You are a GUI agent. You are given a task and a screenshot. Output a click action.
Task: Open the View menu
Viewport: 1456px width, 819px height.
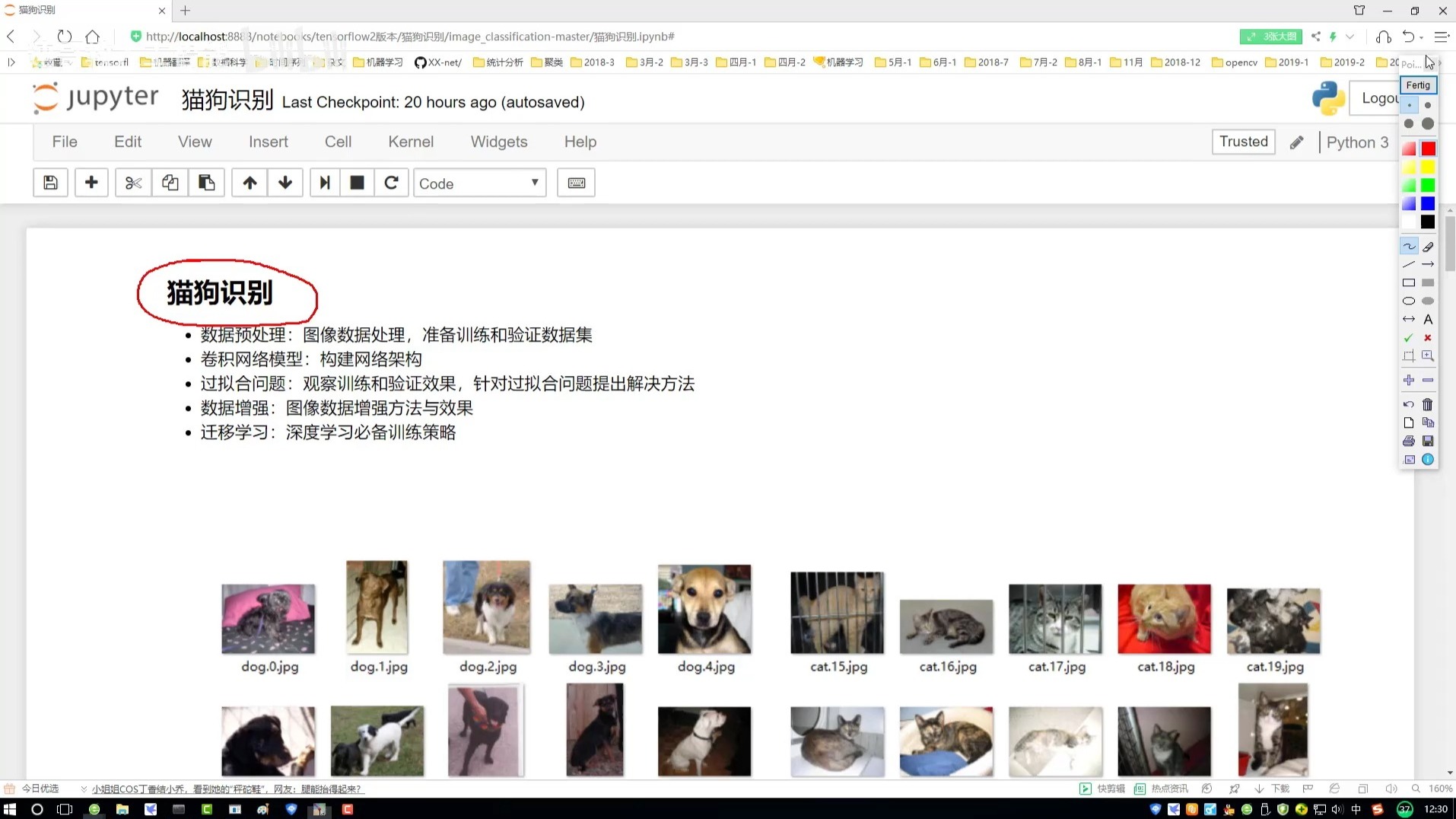pyautogui.click(x=195, y=142)
